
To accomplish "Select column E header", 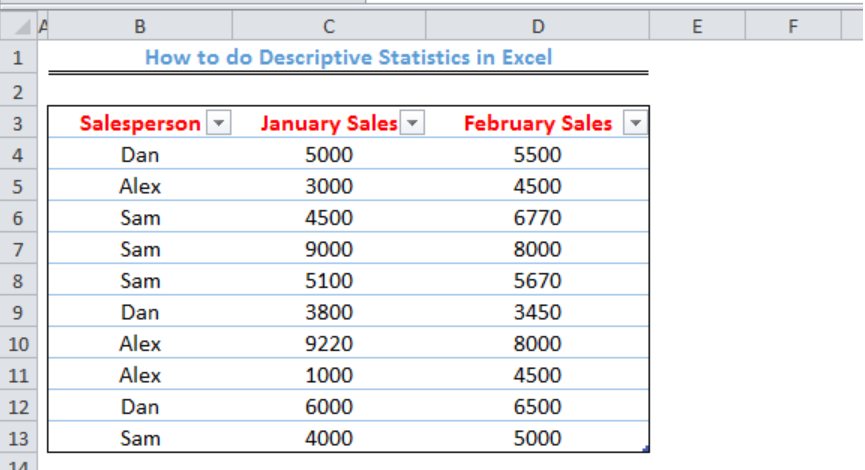I will pyautogui.click(x=697, y=26).
